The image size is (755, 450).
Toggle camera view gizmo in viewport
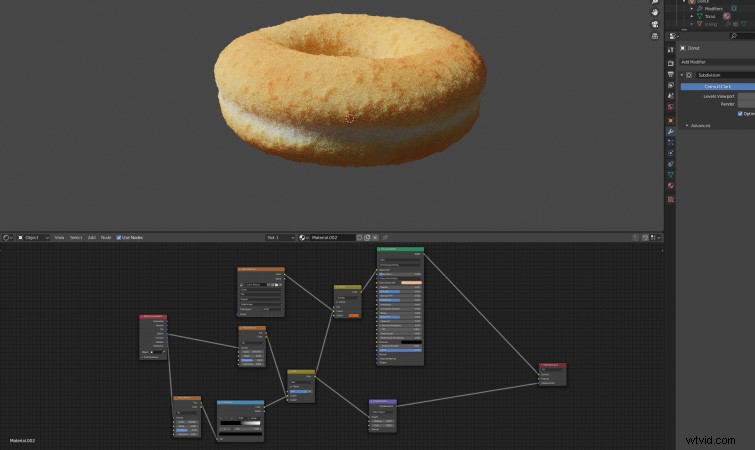tap(655, 24)
